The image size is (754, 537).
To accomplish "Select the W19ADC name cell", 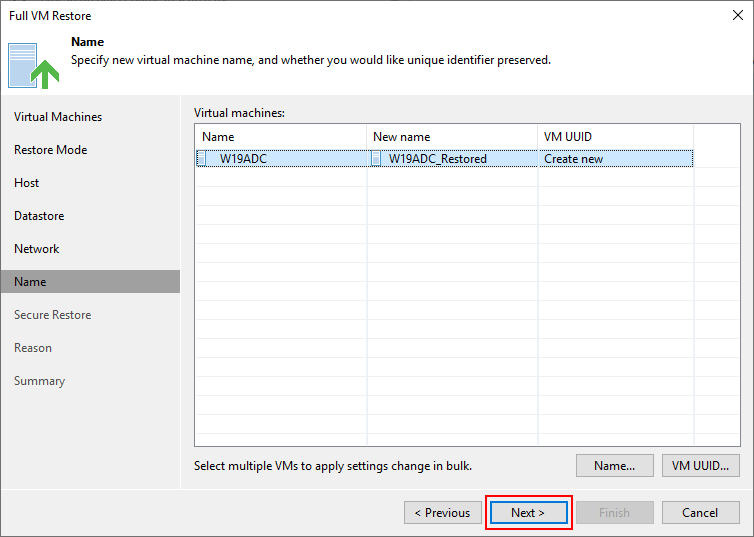I will point(281,159).
